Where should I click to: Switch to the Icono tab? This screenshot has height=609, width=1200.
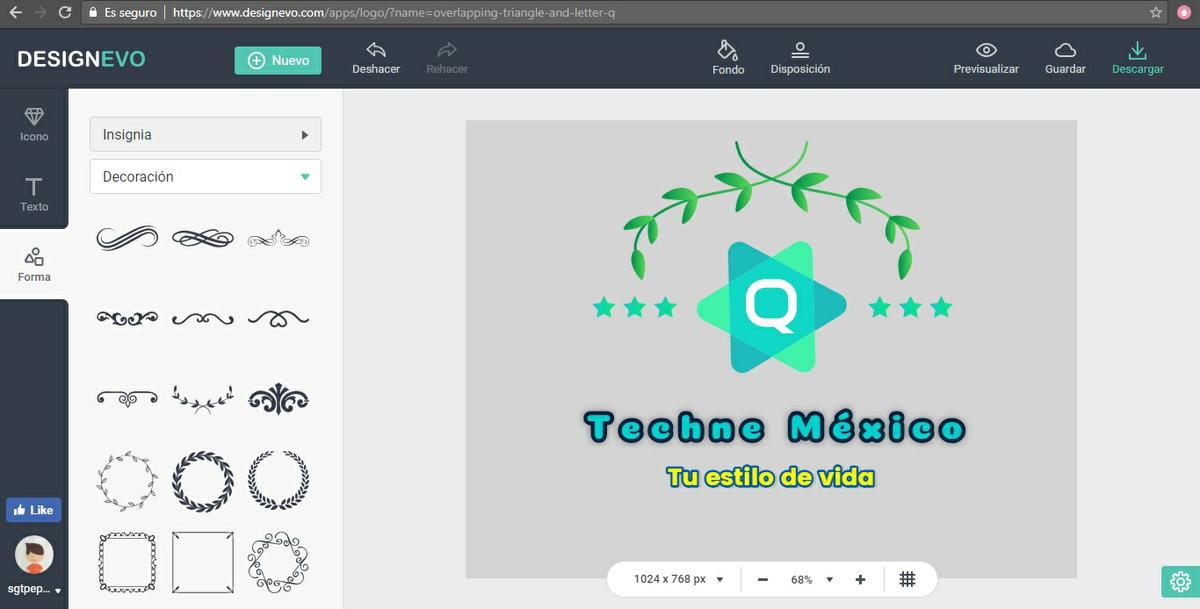[x=34, y=124]
